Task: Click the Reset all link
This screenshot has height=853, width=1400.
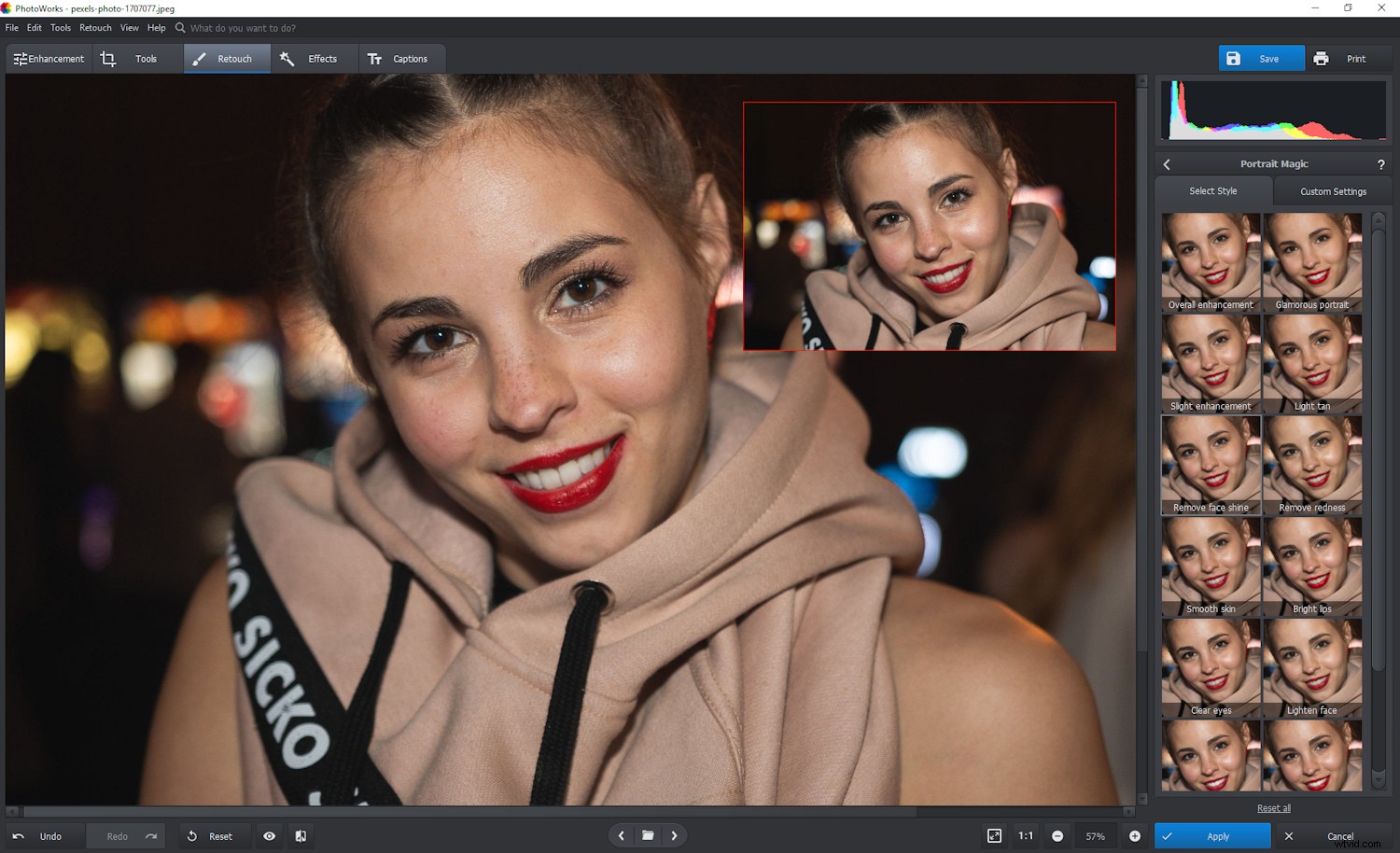Action: coord(1273,808)
